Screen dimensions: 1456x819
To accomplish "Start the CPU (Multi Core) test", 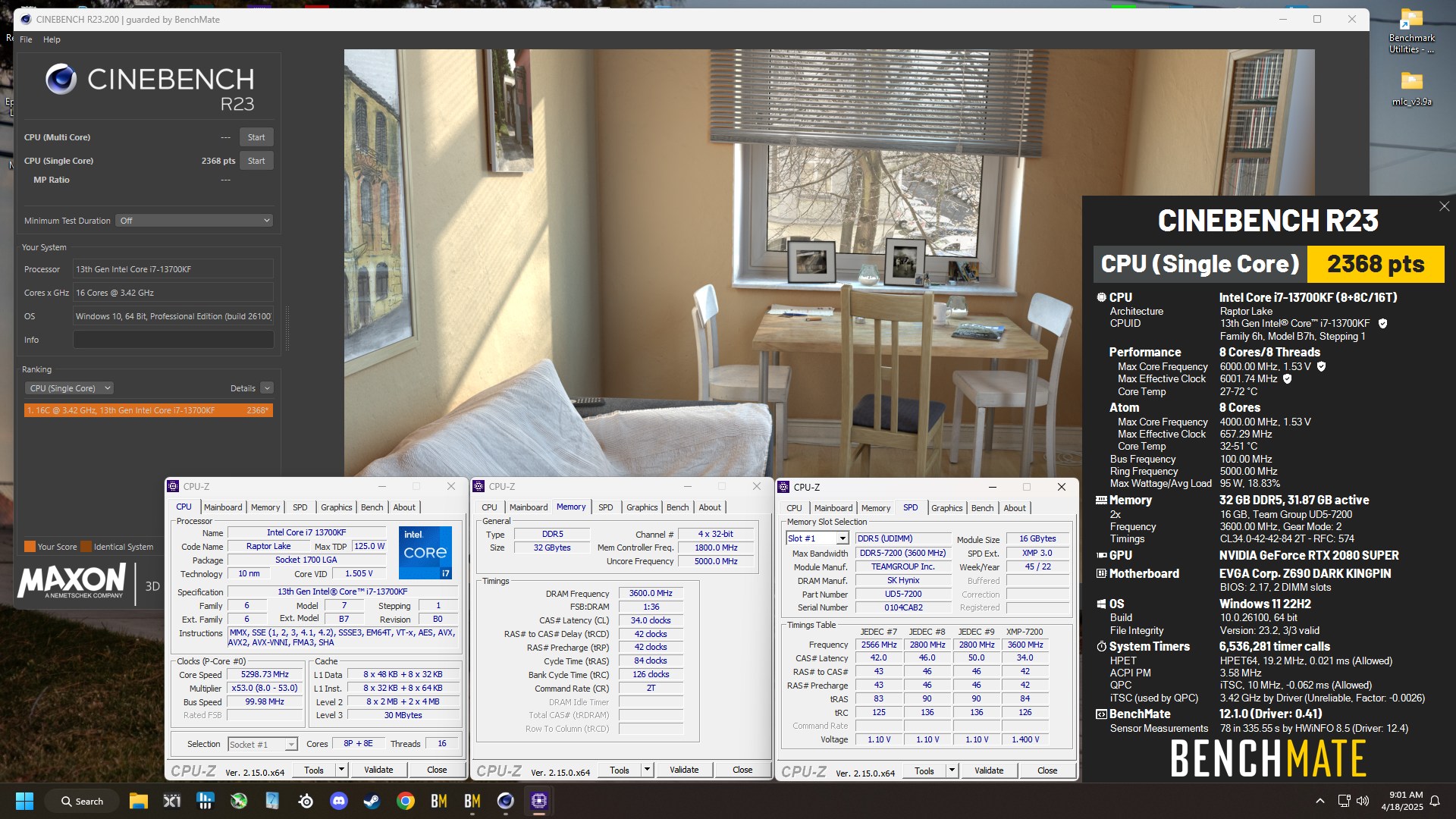I will (x=256, y=137).
